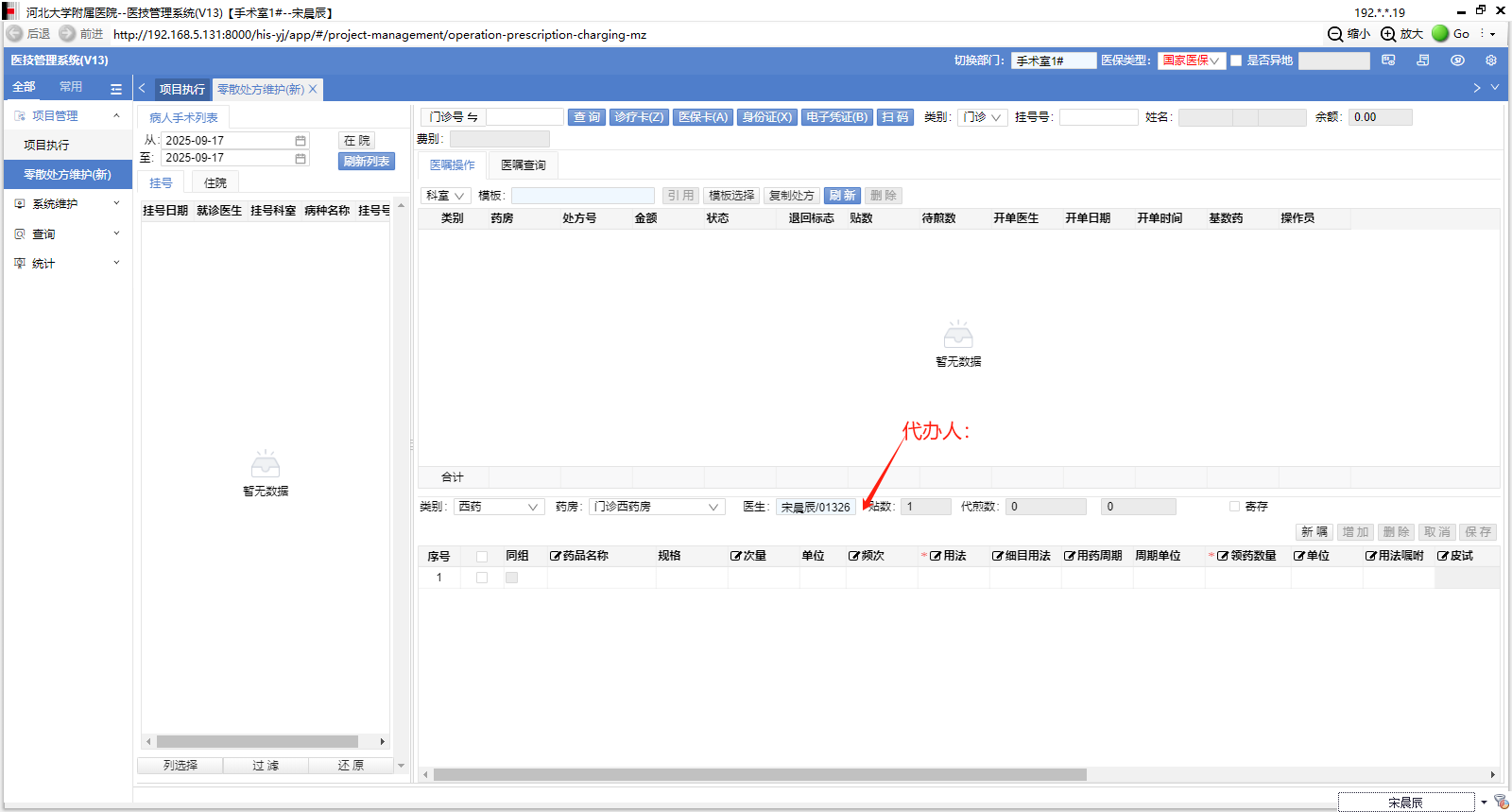Open the 医保类型 国家医保 dropdown
The width and height of the screenshot is (1512, 812).
(x=1192, y=60)
